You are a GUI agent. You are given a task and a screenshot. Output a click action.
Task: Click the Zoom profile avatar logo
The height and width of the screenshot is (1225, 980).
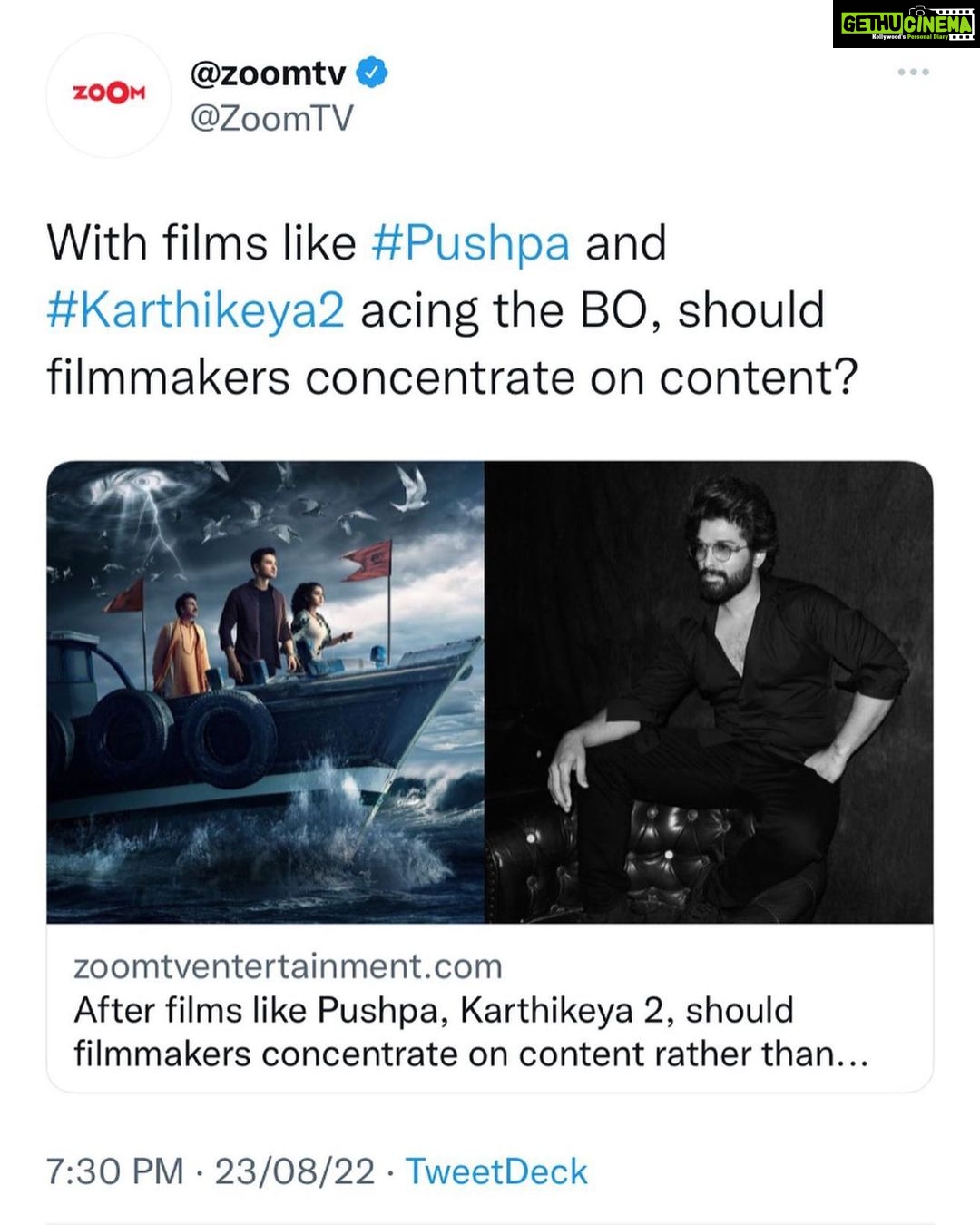click(x=108, y=94)
